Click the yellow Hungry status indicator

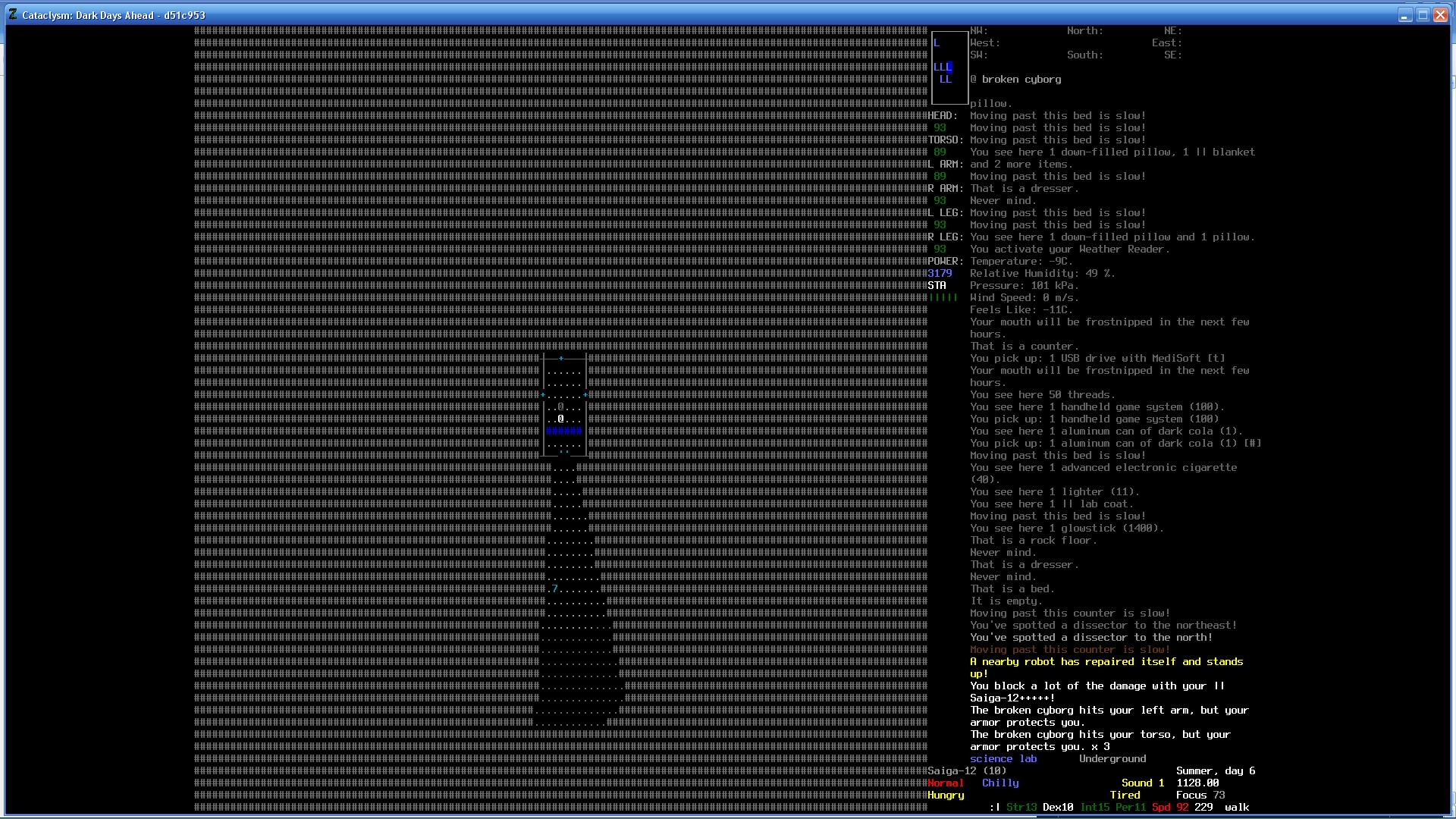point(946,795)
